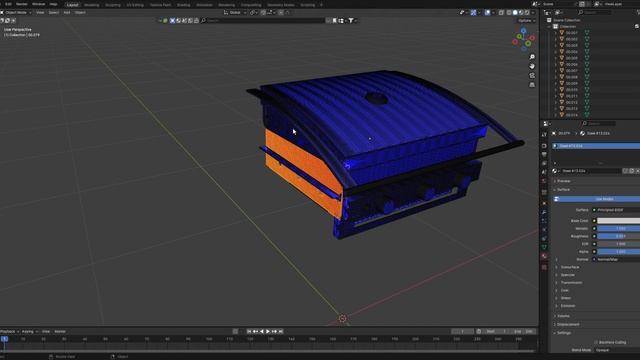Switch to the Shading workspace tab
The width and height of the screenshot is (640, 360).
pos(183,5)
